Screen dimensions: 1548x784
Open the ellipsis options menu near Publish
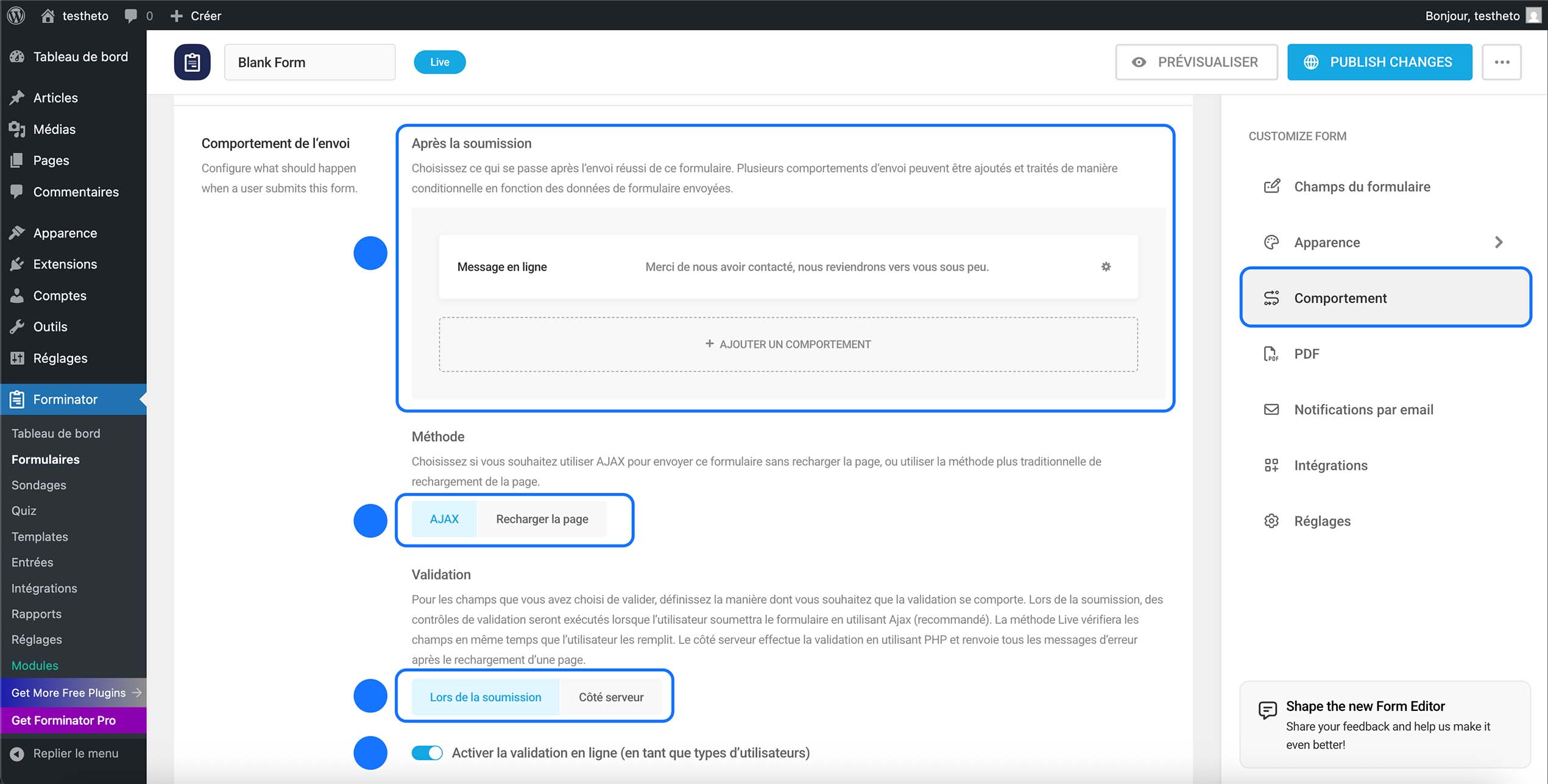(x=1502, y=62)
